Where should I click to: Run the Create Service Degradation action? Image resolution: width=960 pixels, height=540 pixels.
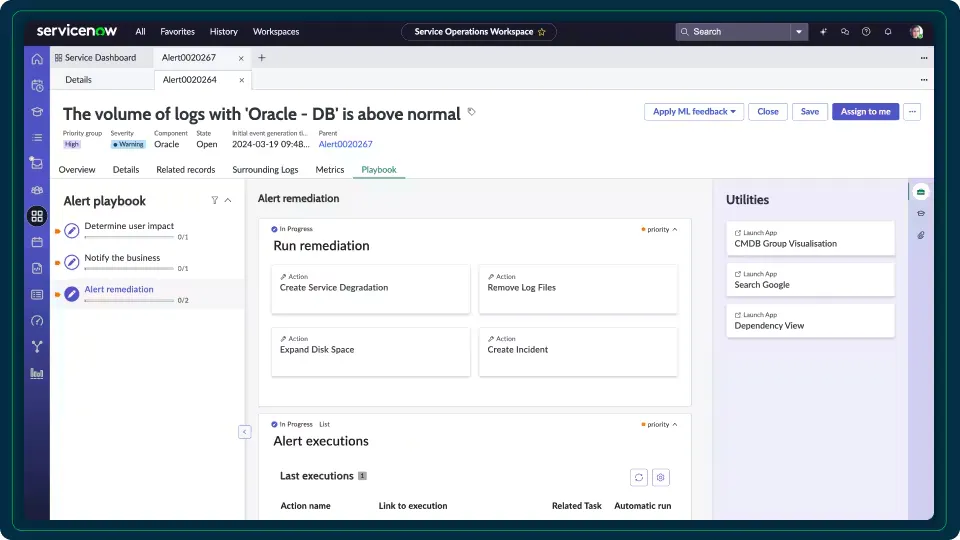click(x=370, y=289)
